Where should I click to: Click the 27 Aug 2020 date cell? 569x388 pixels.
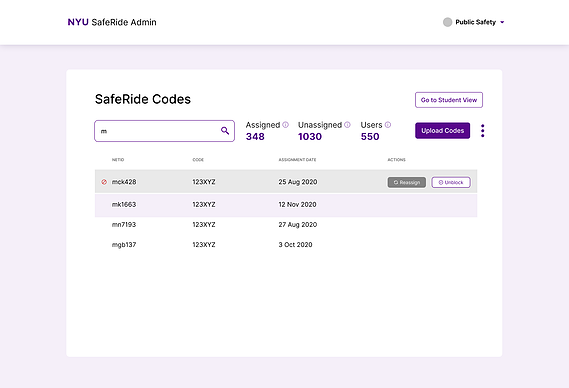[x=298, y=225]
